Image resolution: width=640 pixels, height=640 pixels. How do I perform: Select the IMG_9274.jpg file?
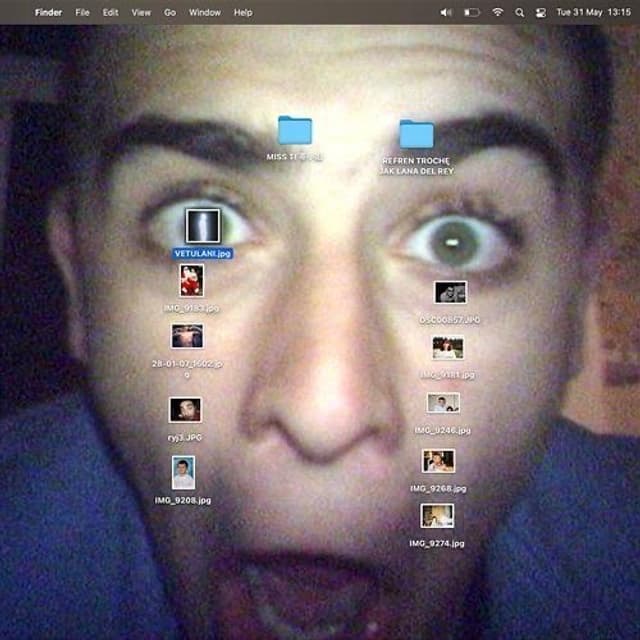point(437,515)
